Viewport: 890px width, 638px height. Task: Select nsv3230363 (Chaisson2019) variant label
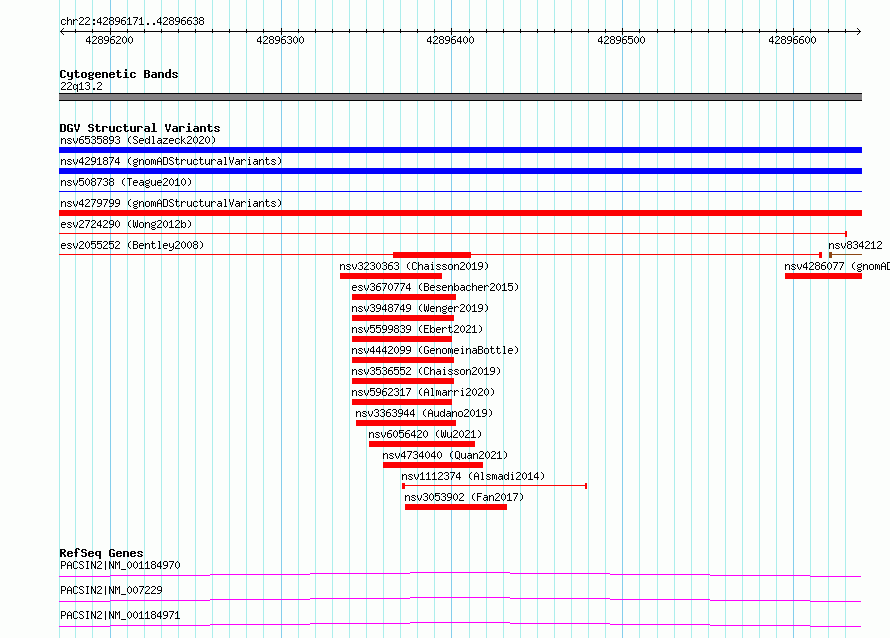point(414,266)
